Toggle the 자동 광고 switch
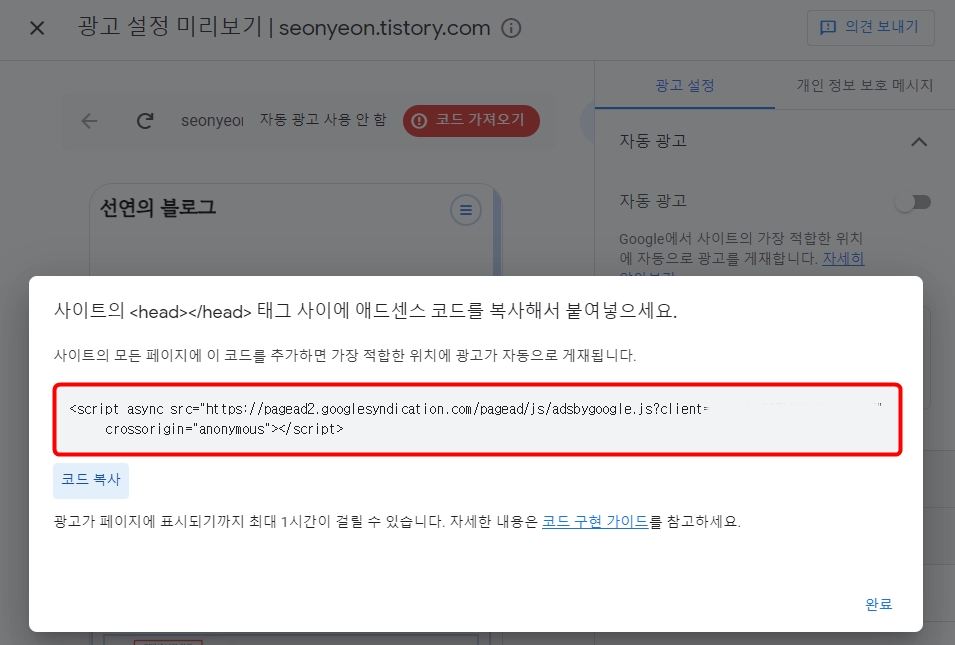 (914, 202)
